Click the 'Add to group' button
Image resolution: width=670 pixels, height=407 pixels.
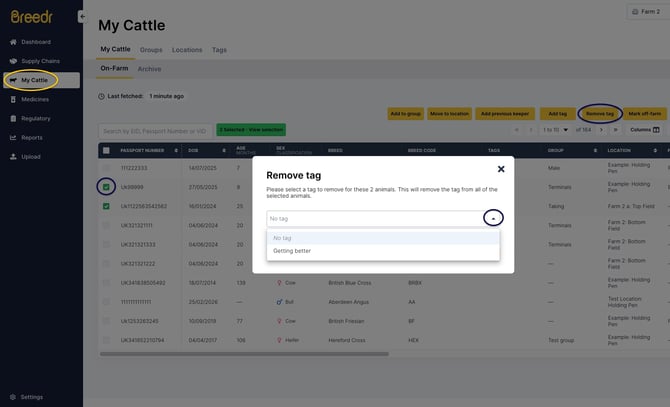[404, 114]
